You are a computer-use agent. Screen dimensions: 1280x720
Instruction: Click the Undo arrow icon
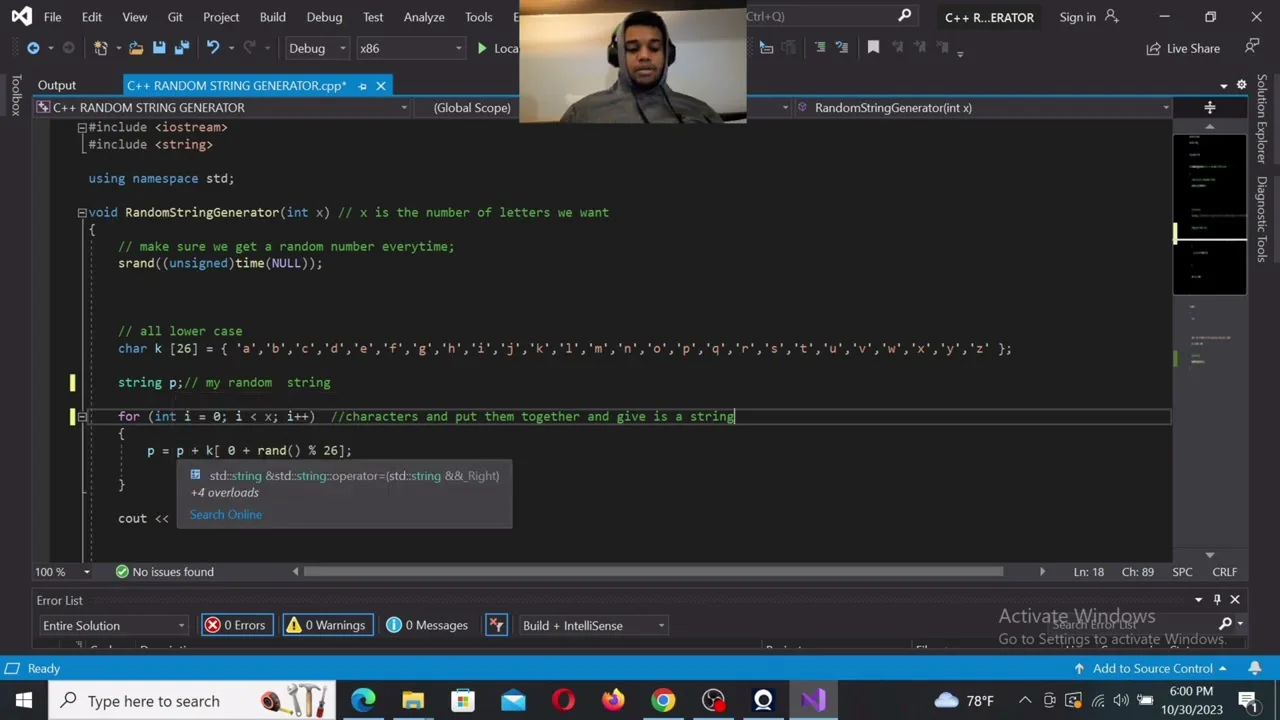click(x=212, y=48)
